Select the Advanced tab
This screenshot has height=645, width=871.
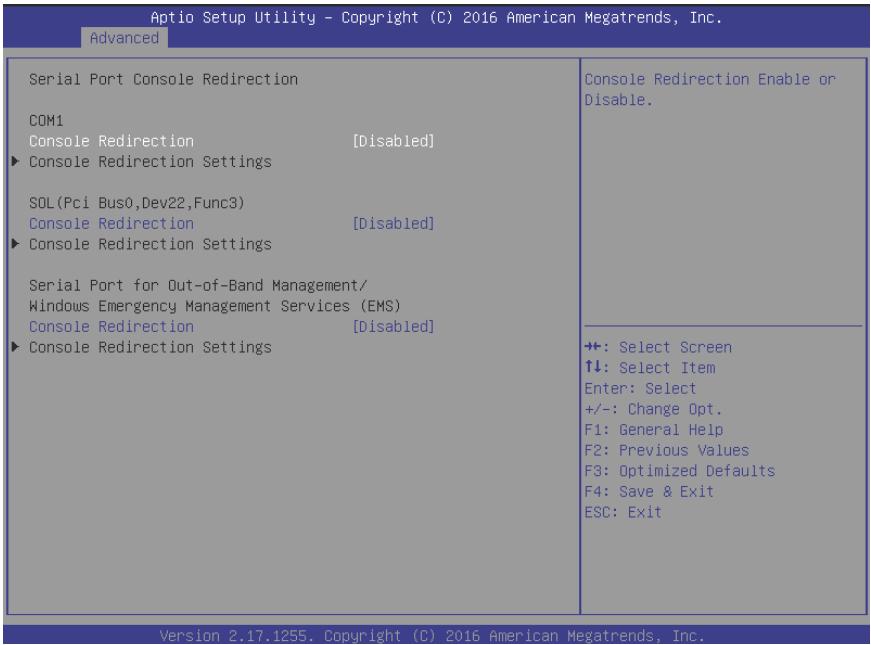124,38
